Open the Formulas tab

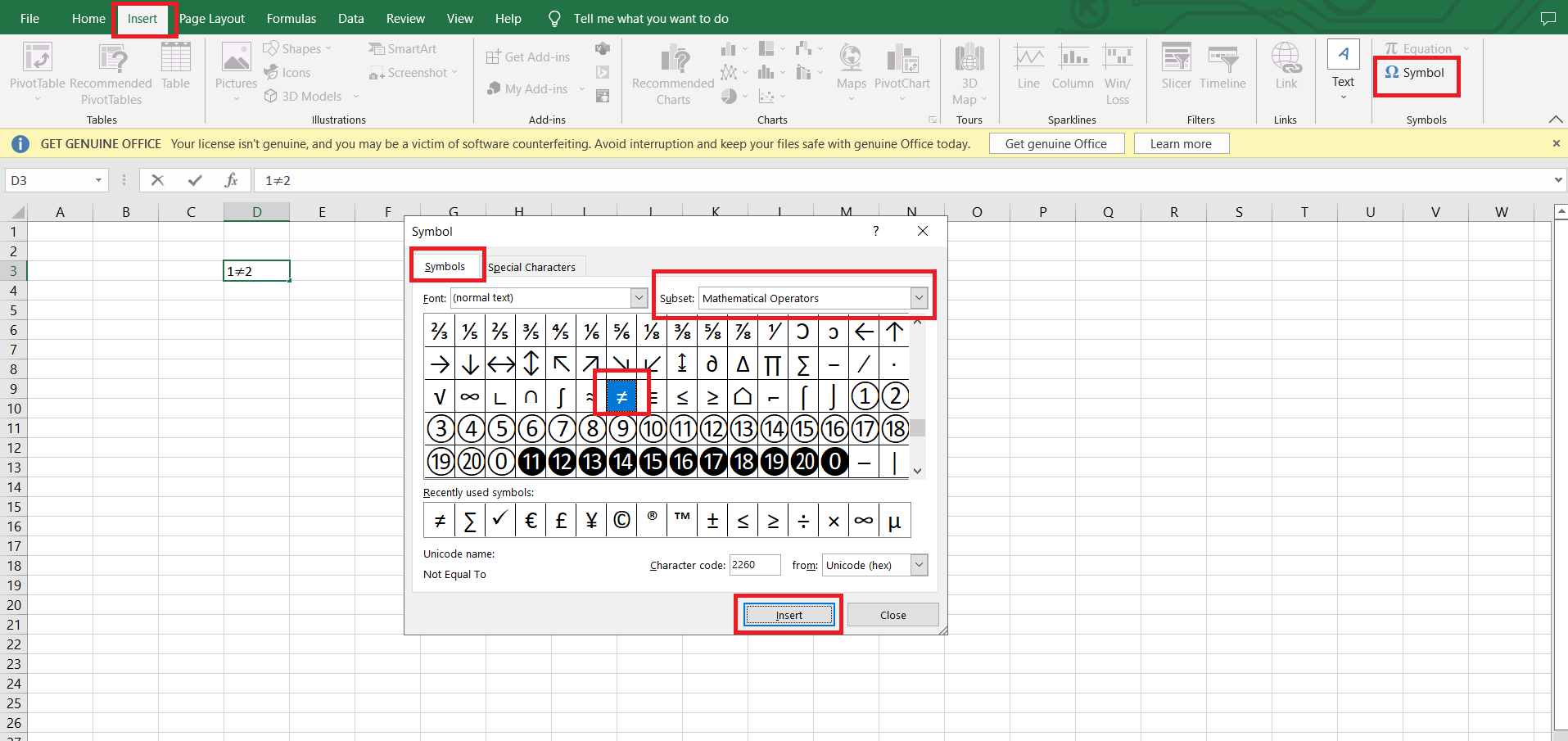(x=291, y=18)
